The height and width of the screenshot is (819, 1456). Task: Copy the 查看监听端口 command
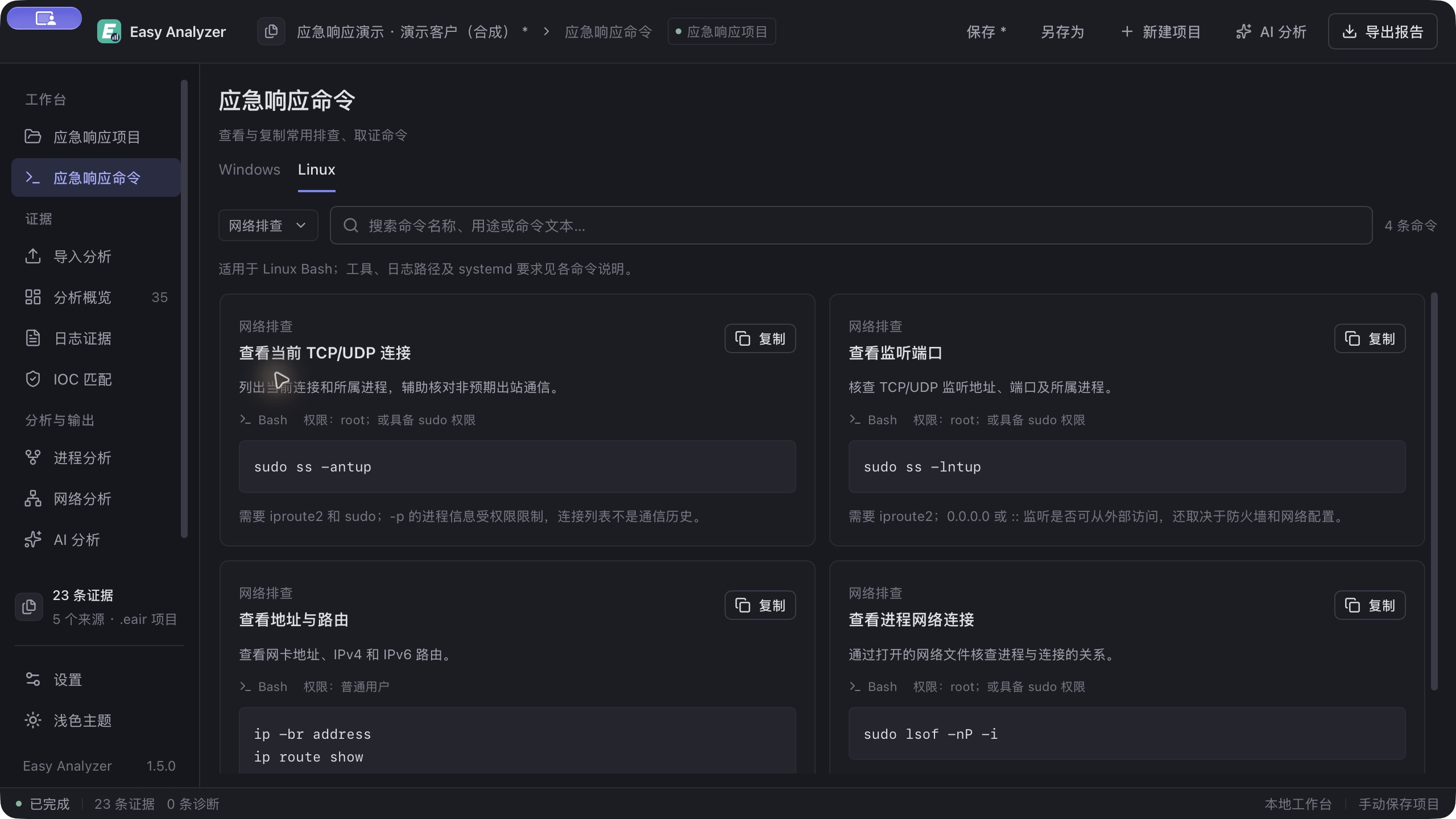pos(1370,339)
